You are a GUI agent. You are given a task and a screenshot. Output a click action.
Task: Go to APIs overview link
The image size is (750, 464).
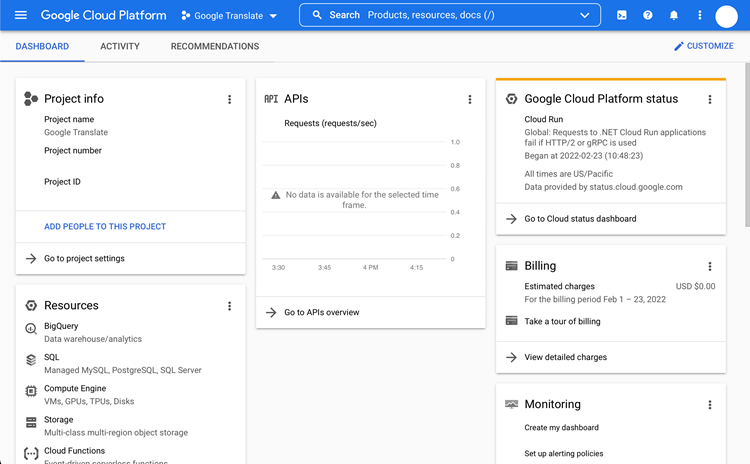(x=322, y=312)
